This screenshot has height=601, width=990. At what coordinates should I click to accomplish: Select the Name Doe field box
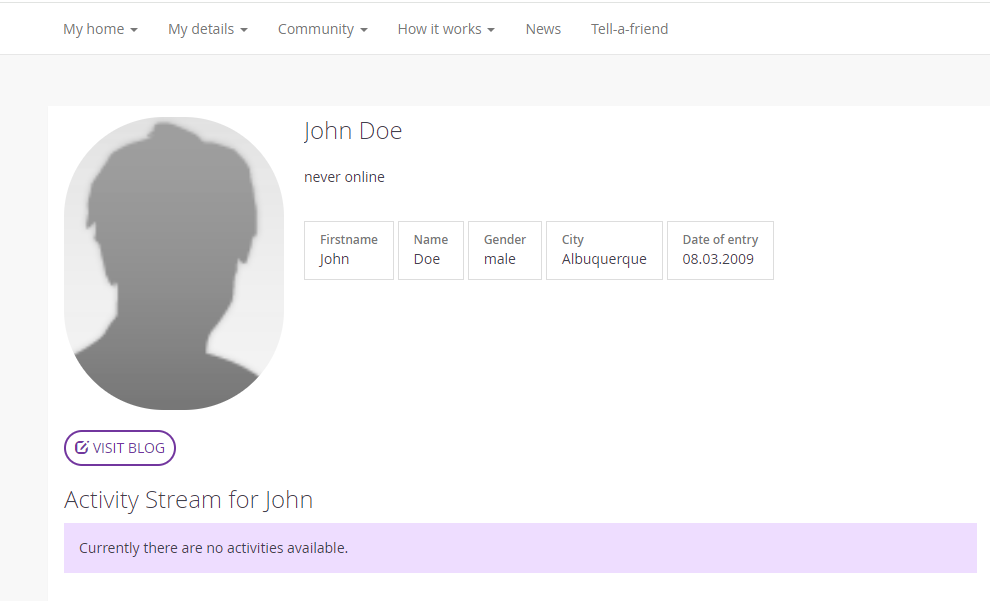(x=431, y=250)
